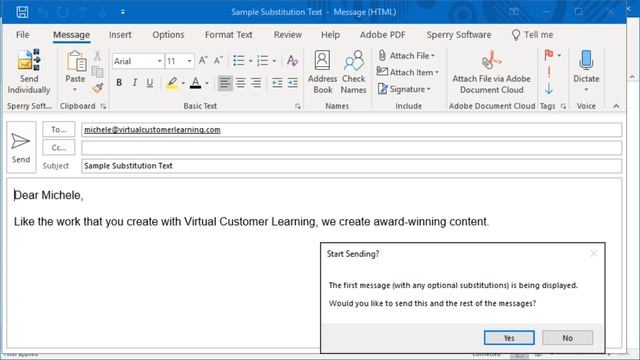Expand bullet list style dropdown arrow
The width and height of the screenshot is (640, 360).
point(250,61)
